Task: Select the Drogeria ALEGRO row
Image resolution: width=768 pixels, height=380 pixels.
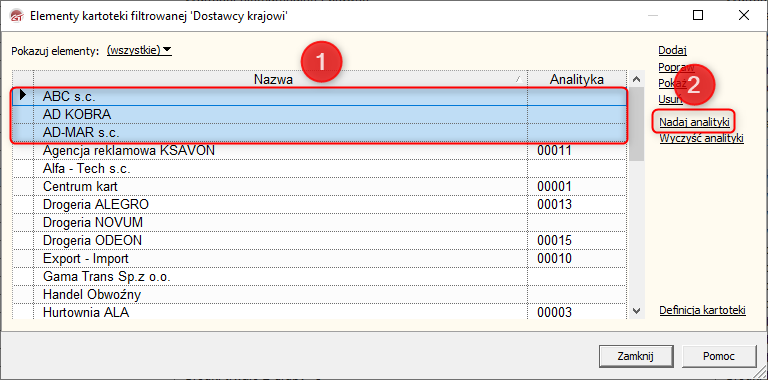Action: click(x=320, y=204)
